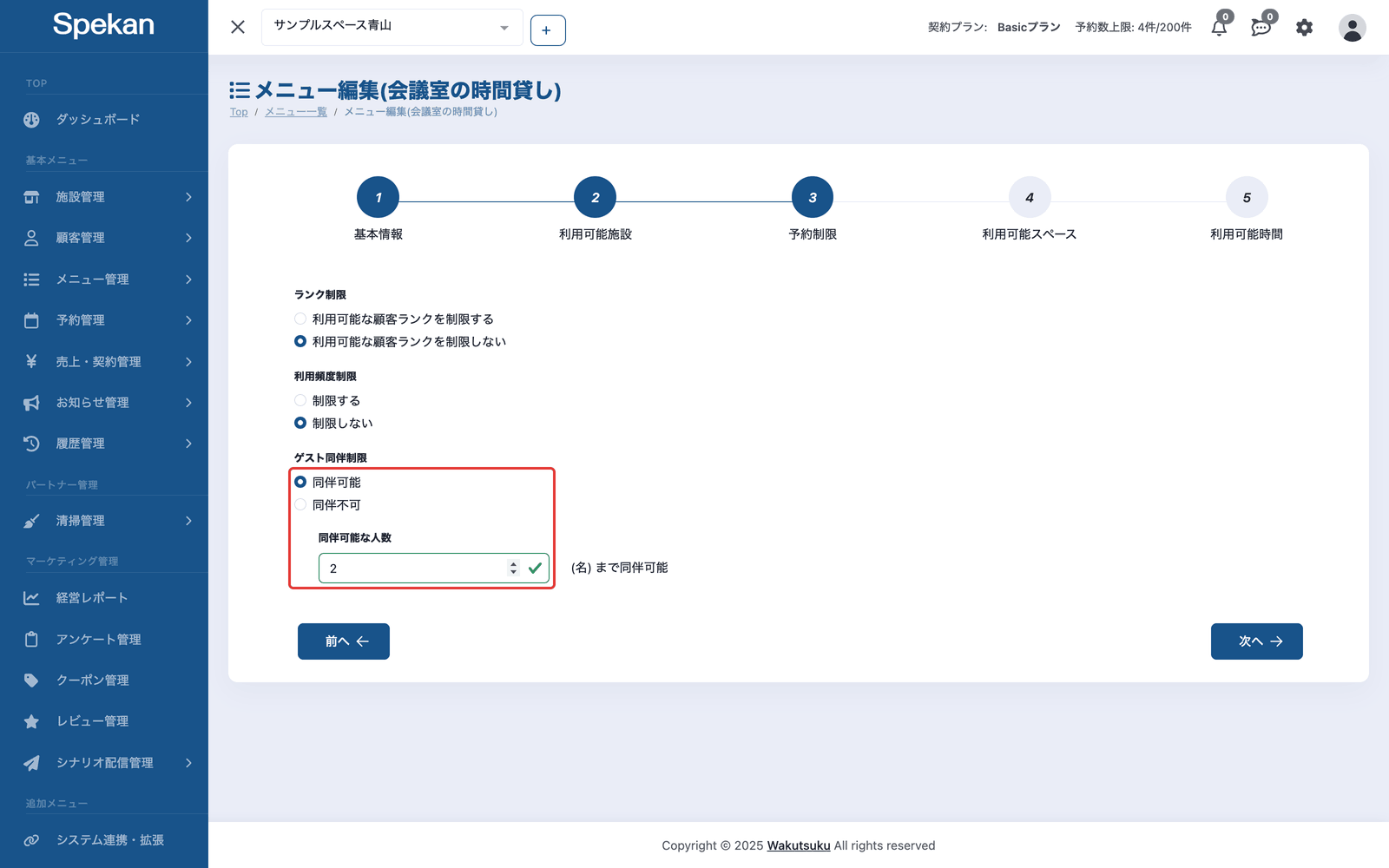Viewport: 1389px width, 868px height.
Task: Click the クーポン管理 tag icon
Action: click(31, 681)
